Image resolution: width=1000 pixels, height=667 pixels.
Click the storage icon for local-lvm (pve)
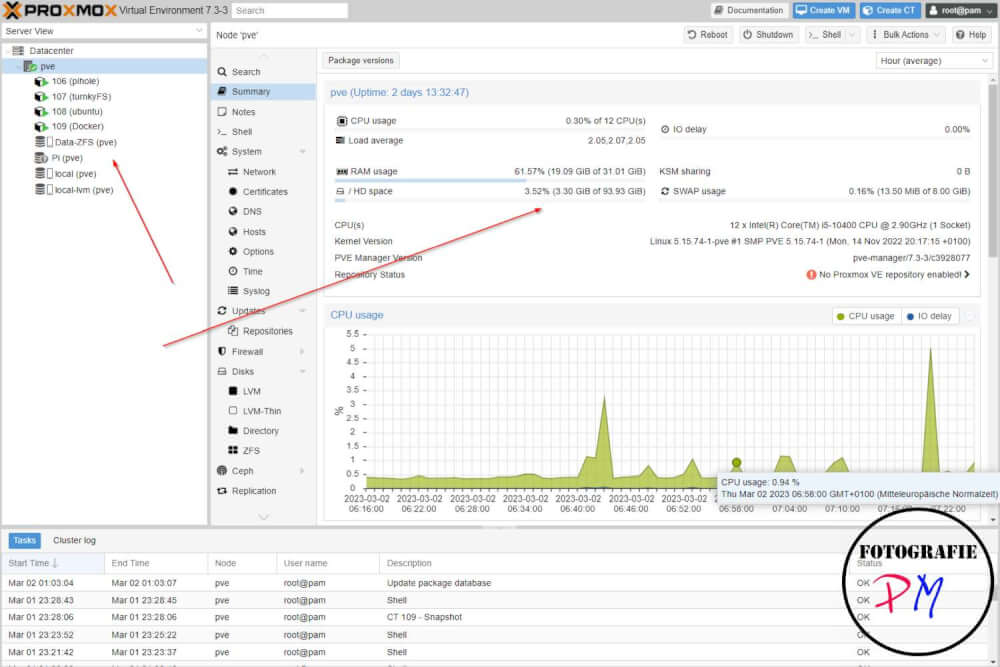point(43,189)
